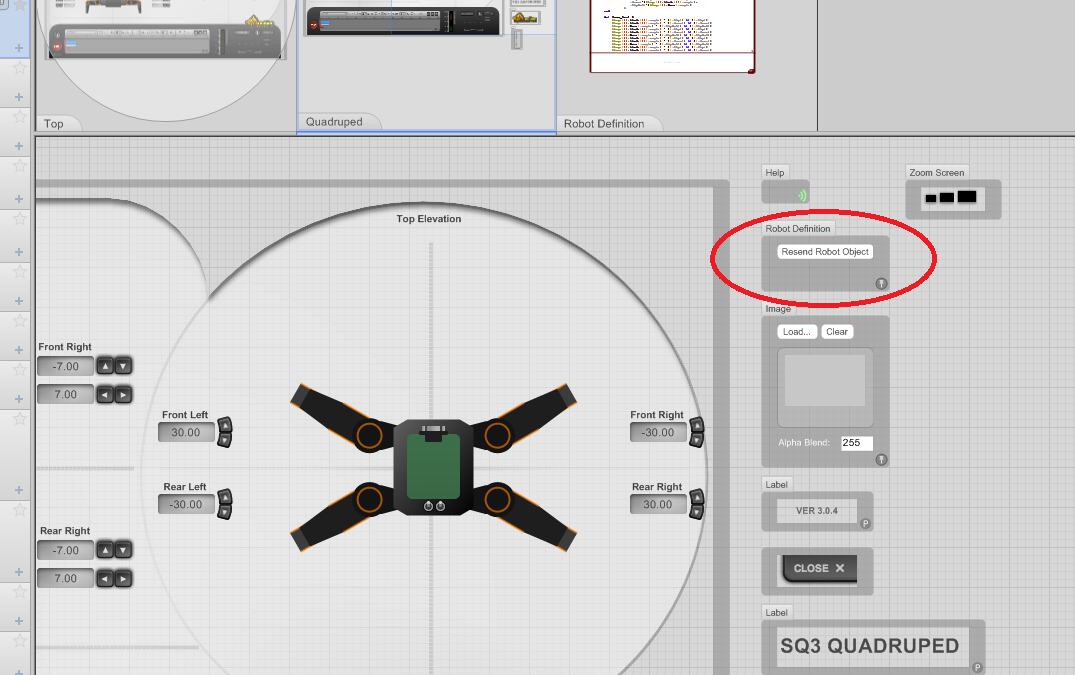This screenshot has height=675, width=1075.
Task: Select the Robot Definition tab label
Action: pyautogui.click(x=604, y=123)
